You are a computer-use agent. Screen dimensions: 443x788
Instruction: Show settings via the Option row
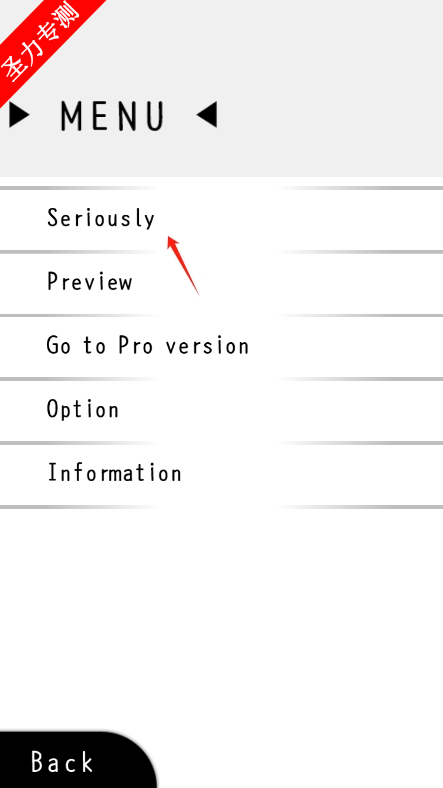pos(222,411)
